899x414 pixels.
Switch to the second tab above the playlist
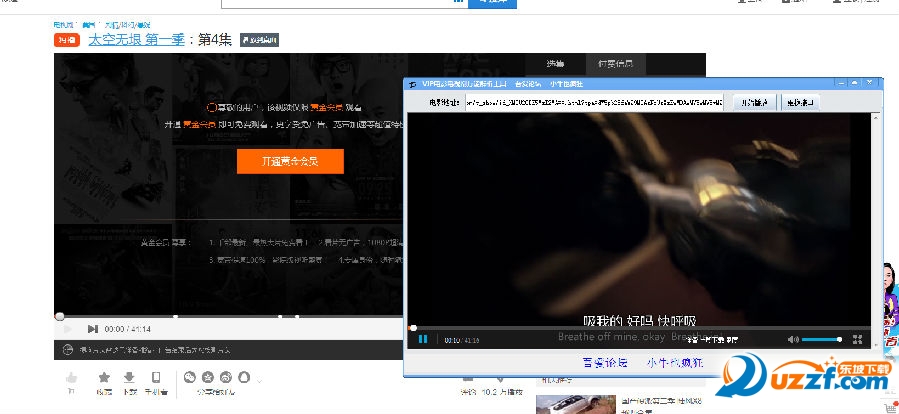pos(616,64)
